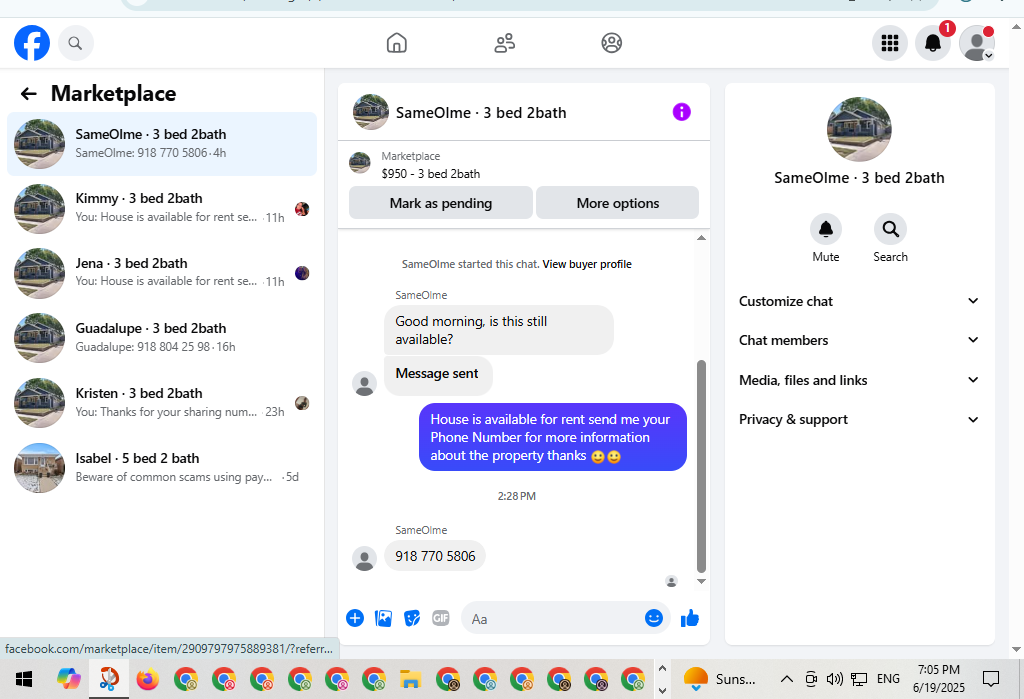
Task: Click the More options button
Action: [x=617, y=203]
